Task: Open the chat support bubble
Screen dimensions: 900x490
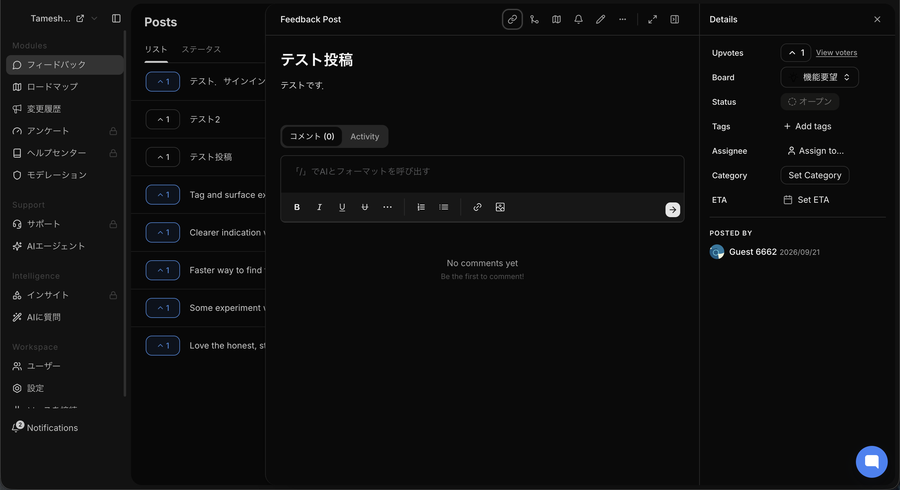Action: click(x=871, y=461)
